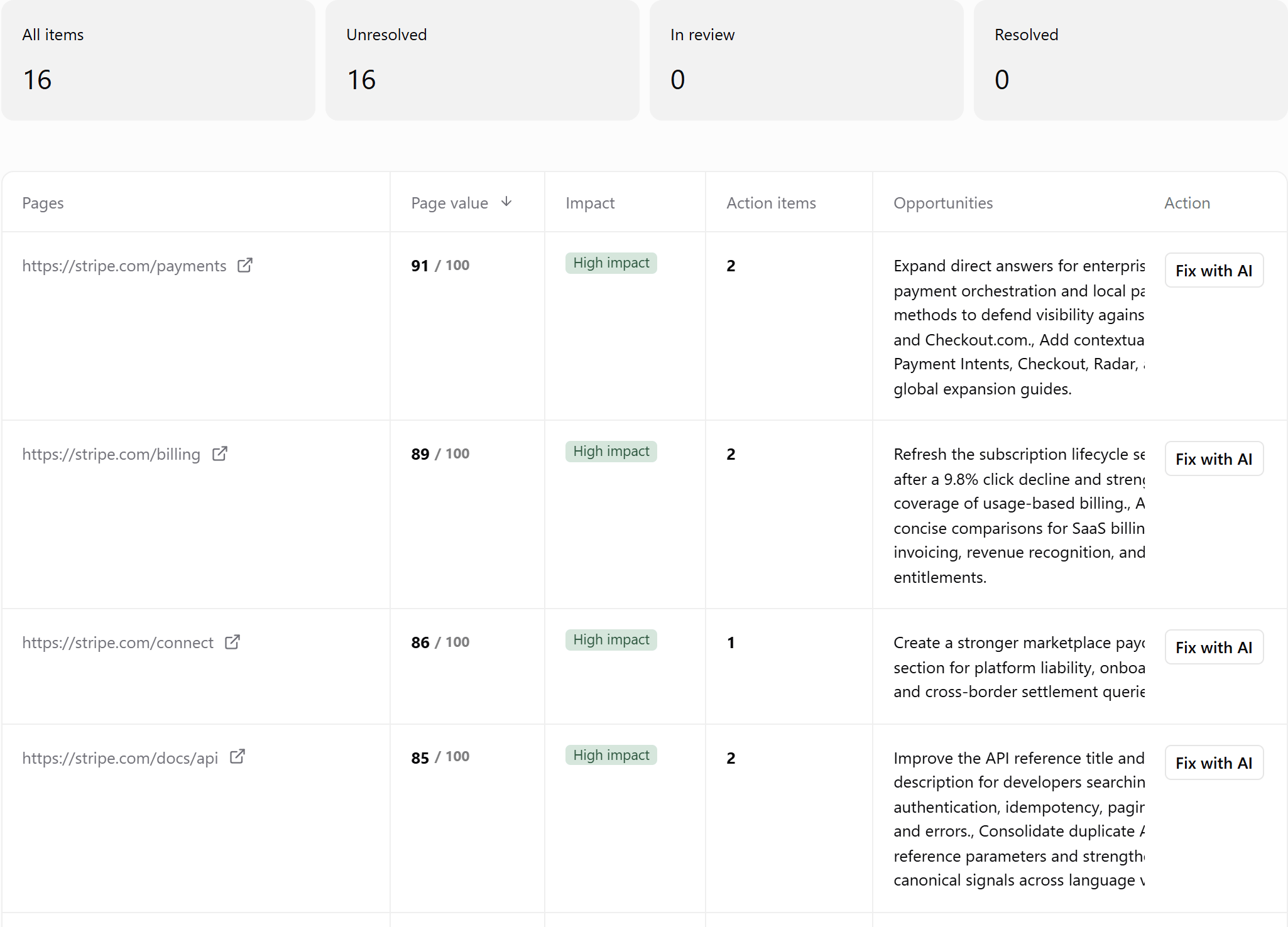Click action items count in payments row
The image size is (1288, 927).
[731, 266]
